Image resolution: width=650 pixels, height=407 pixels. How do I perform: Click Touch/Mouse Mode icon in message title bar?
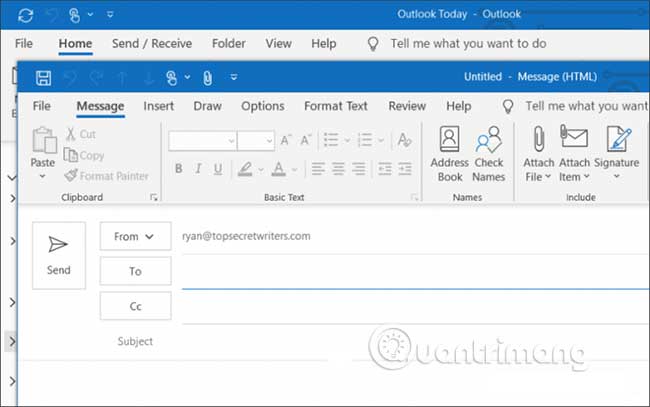click(171, 78)
